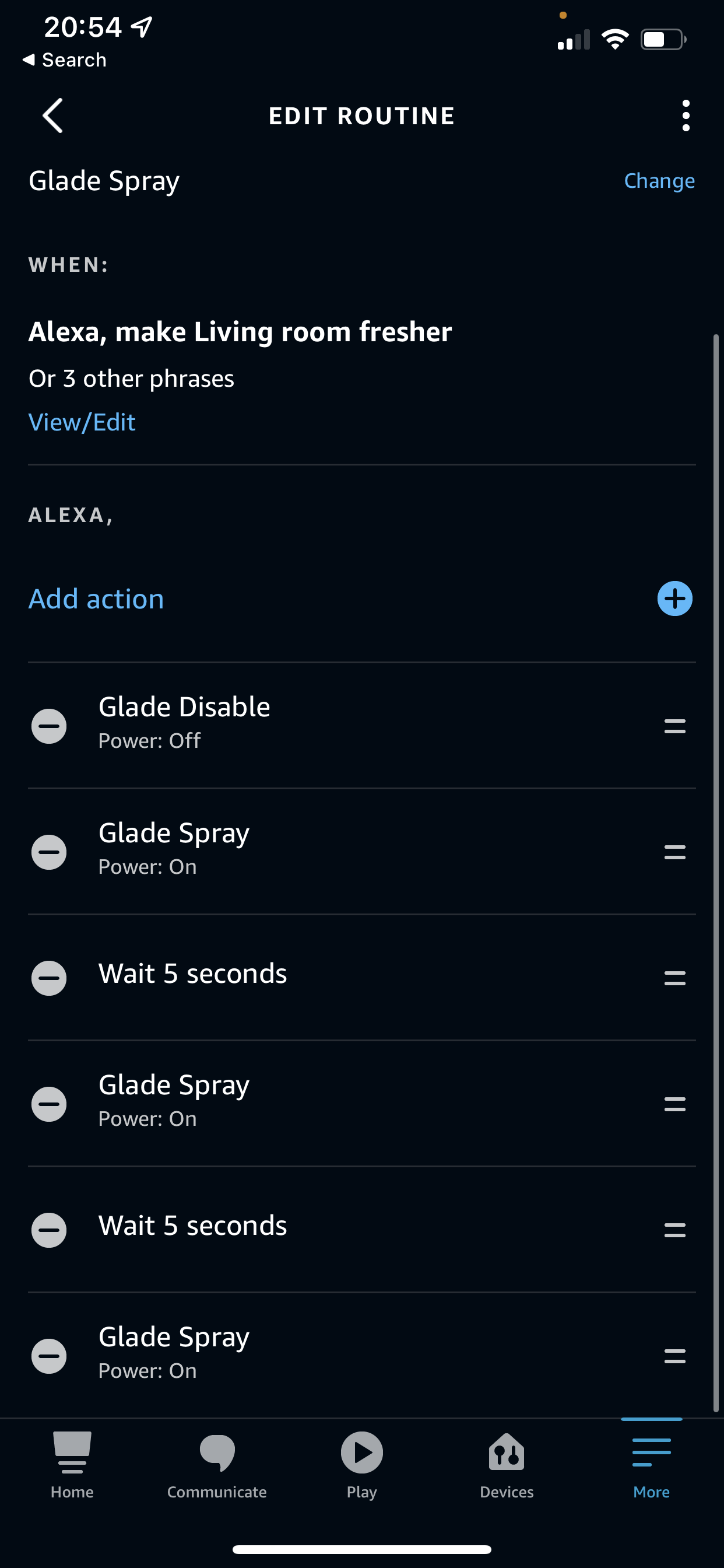Remove the Glade Disable action
The width and height of the screenshot is (724, 1568).
point(50,726)
